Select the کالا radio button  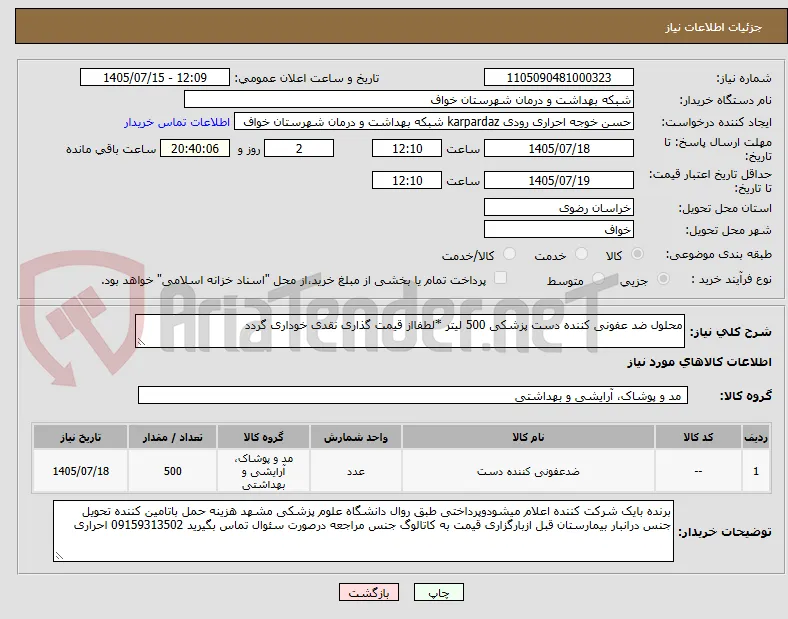tap(637, 254)
